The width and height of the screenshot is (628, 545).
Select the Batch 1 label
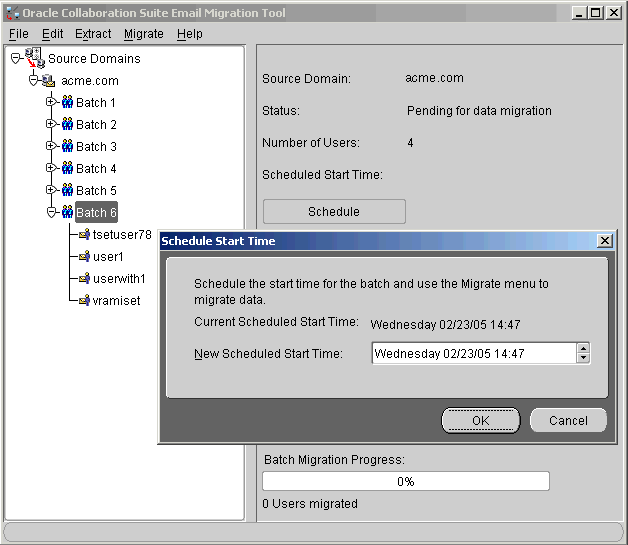coord(96,103)
